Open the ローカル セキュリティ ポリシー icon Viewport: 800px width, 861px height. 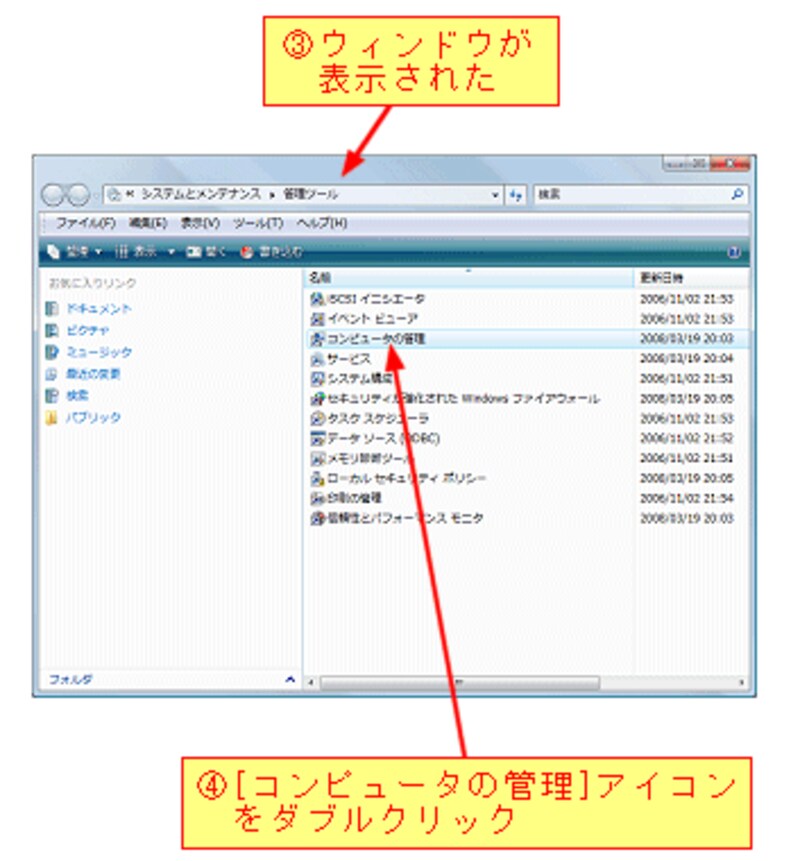tap(317, 479)
